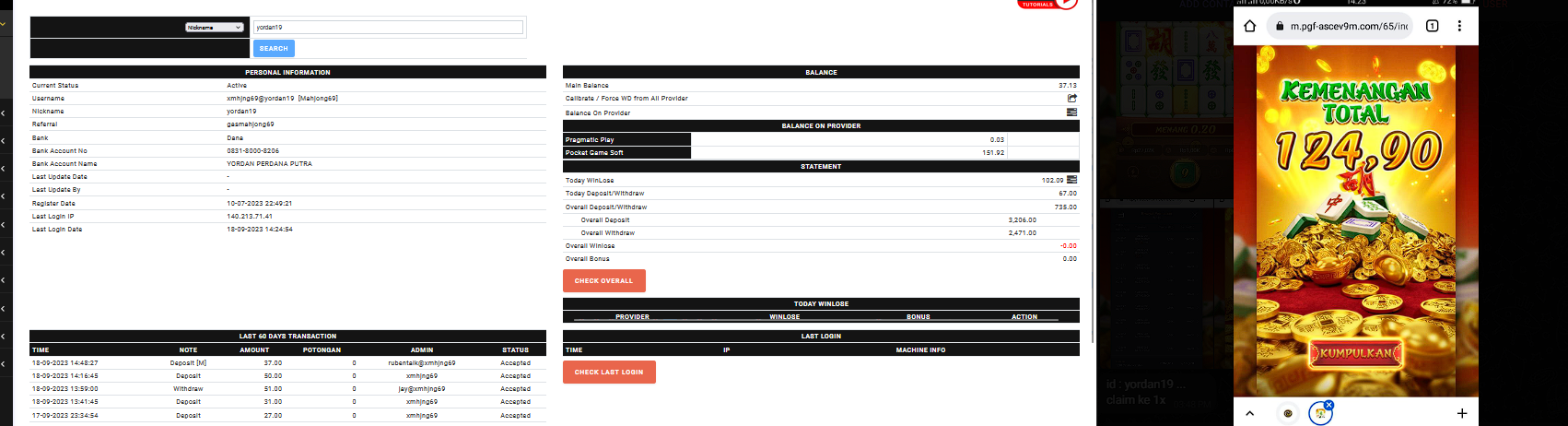Click the admin jay@xmhjng69 cell
Image resolution: width=1568 pixels, height=426 pixels.
tap(422, 389)
